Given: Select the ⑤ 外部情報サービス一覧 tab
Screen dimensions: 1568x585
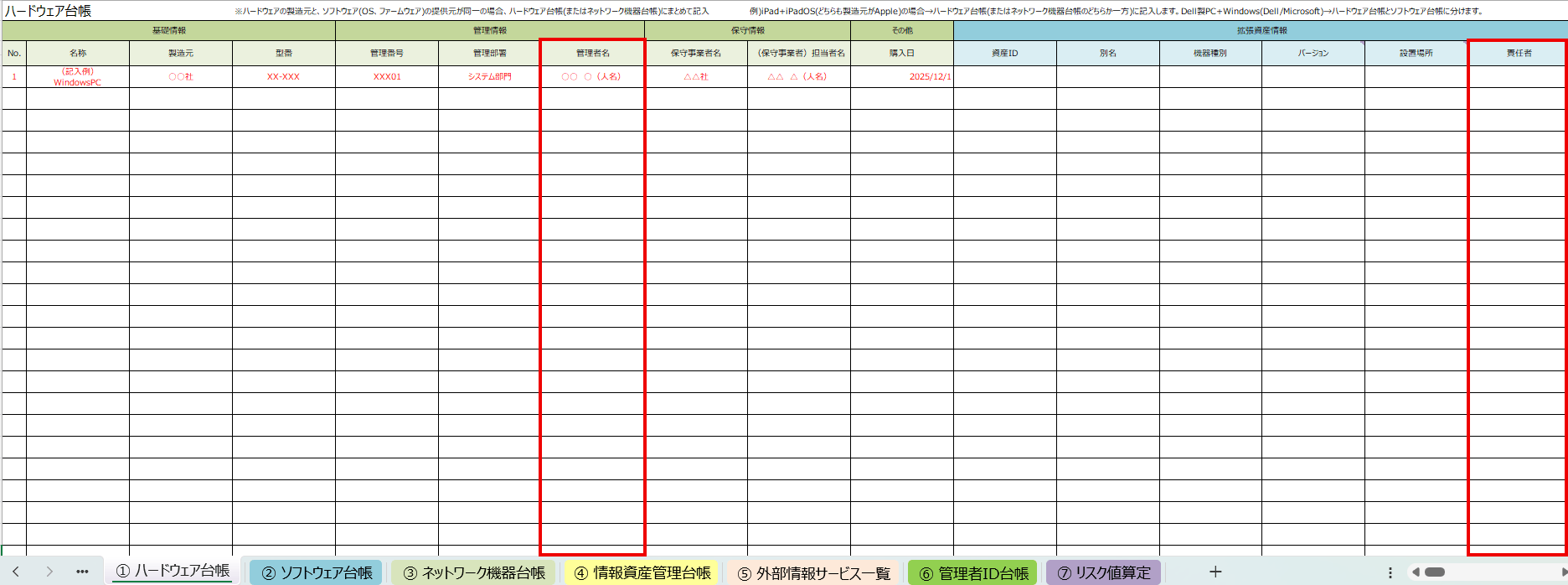Looking at the screenshot, I should (813, 572).
